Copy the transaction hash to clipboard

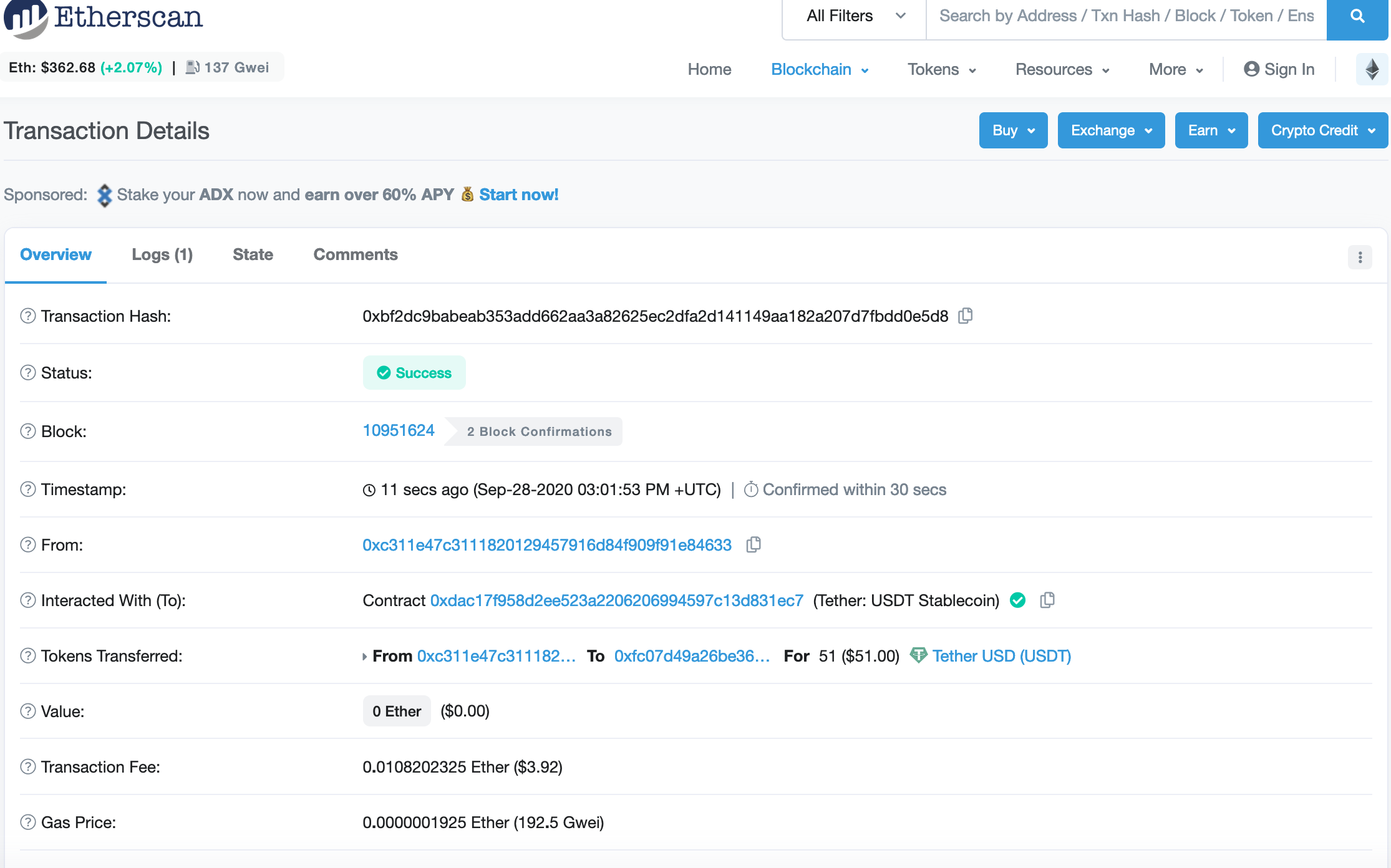(965, 316)
